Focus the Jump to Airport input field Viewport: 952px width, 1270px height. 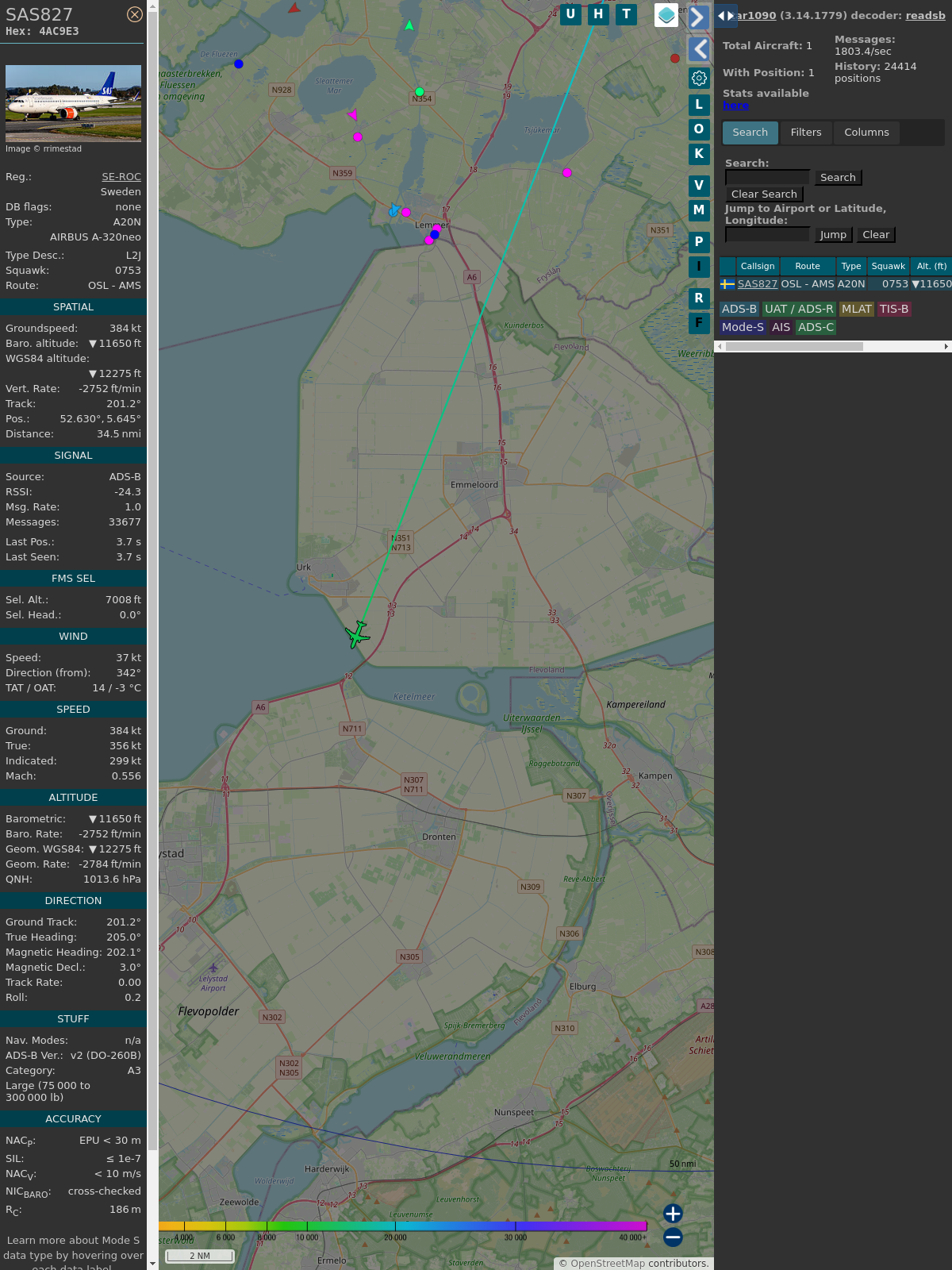[x=767, y=235]
